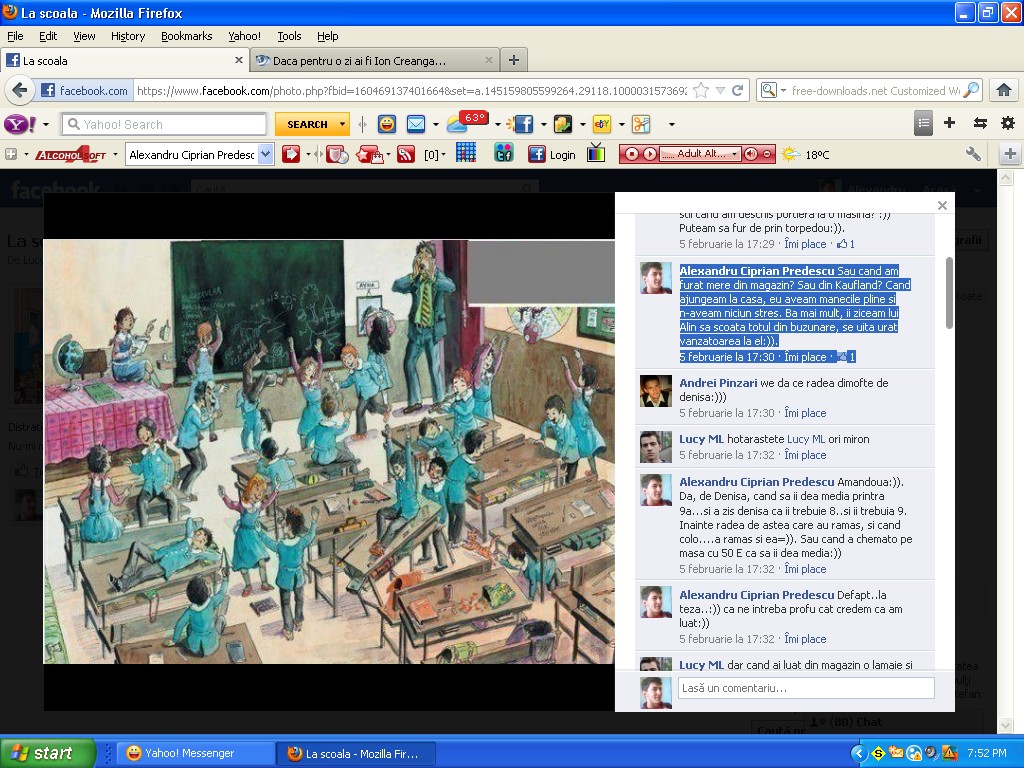Open the Adult Alt radio station dropdown
The image size is (1024, 768).
coord(734,154)
